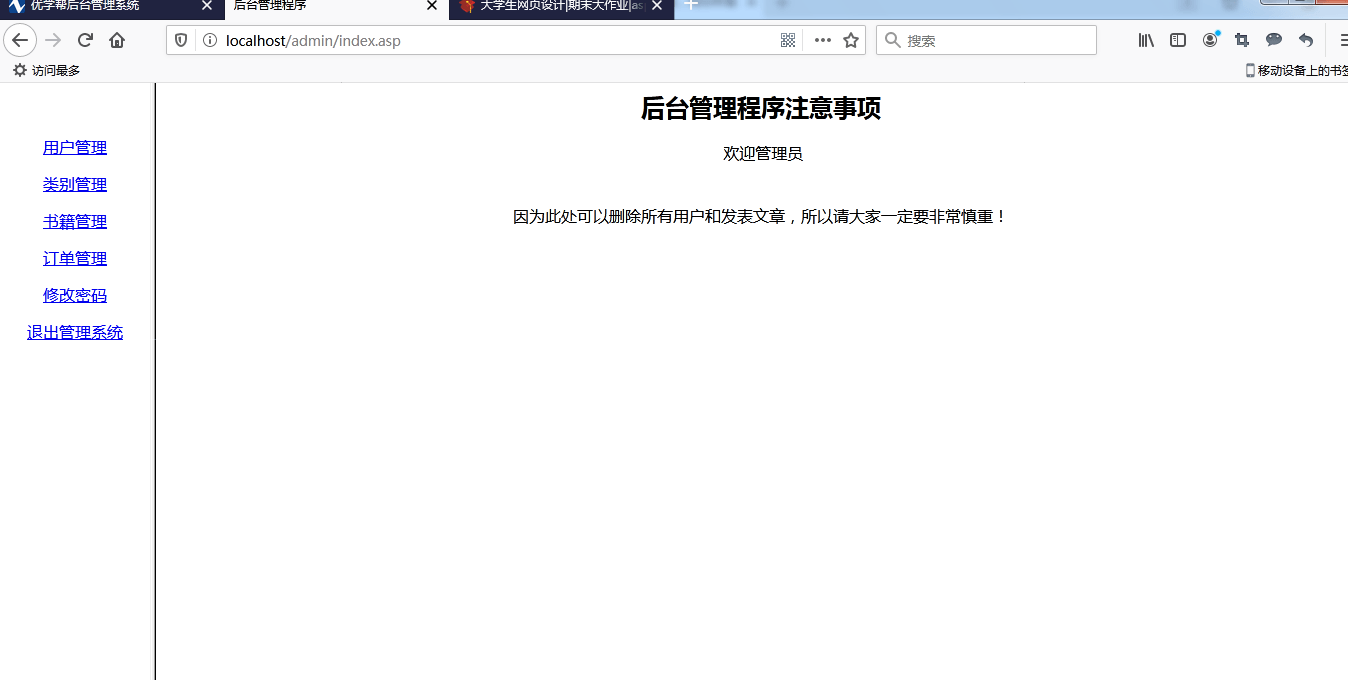
Task: Open the Firefox account avatar icon
Action: click(x=1210, y=40)
